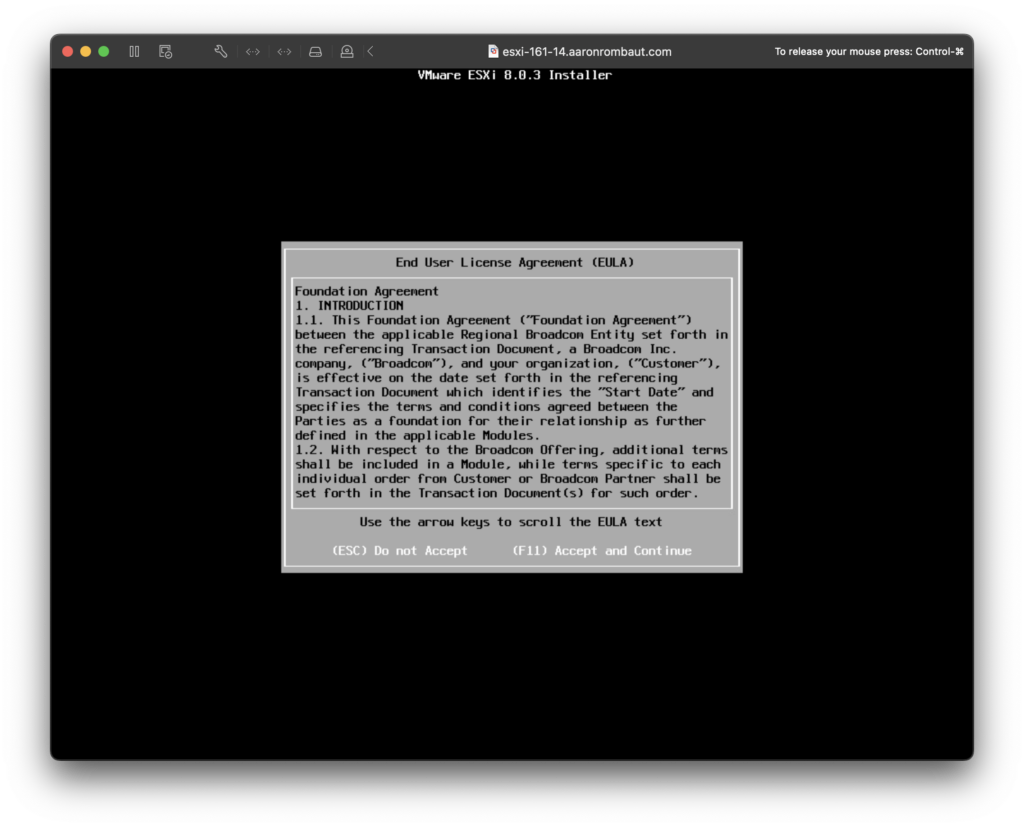
Task: Click the first network adapter icon
Action: click(x=253, y=51)
